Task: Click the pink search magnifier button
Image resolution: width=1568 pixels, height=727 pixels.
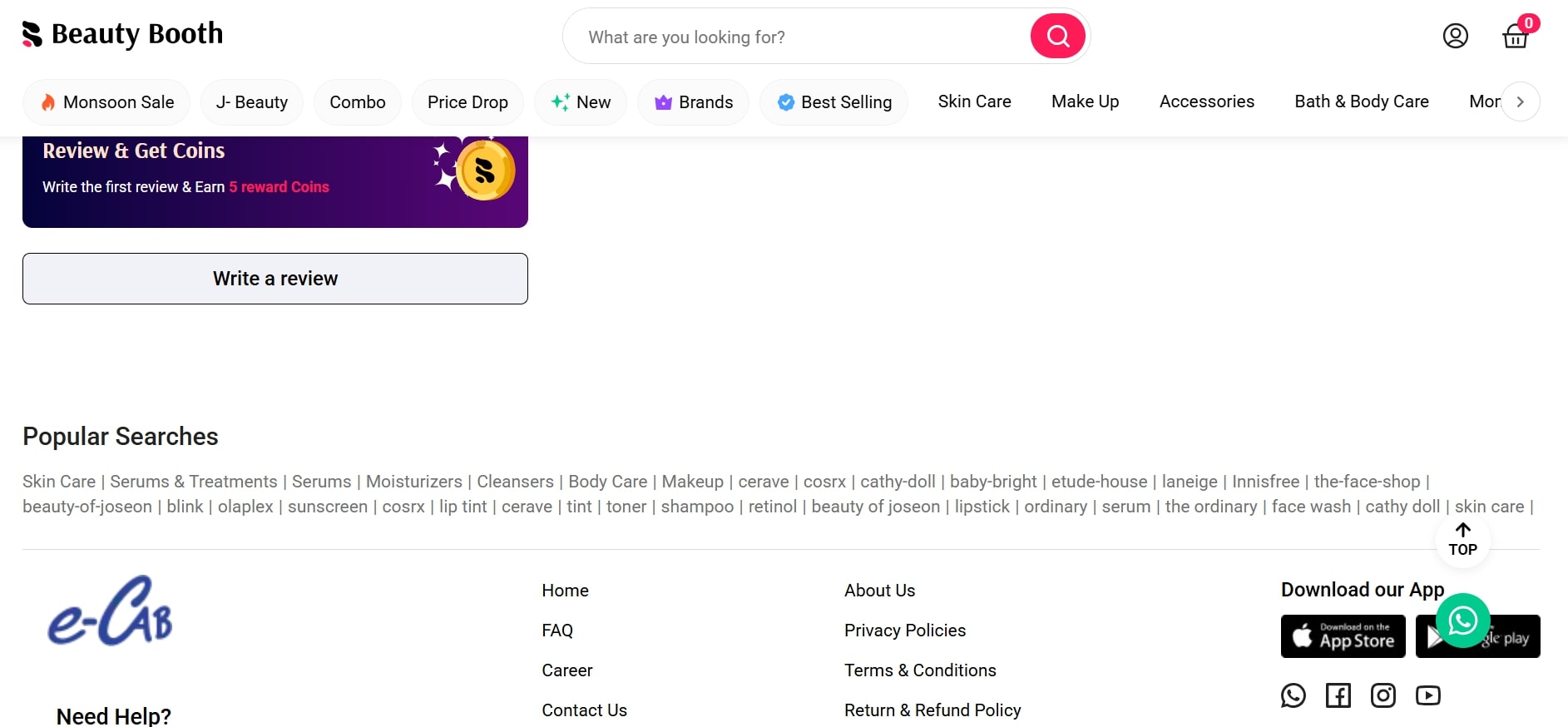Action: point(1057,36)
